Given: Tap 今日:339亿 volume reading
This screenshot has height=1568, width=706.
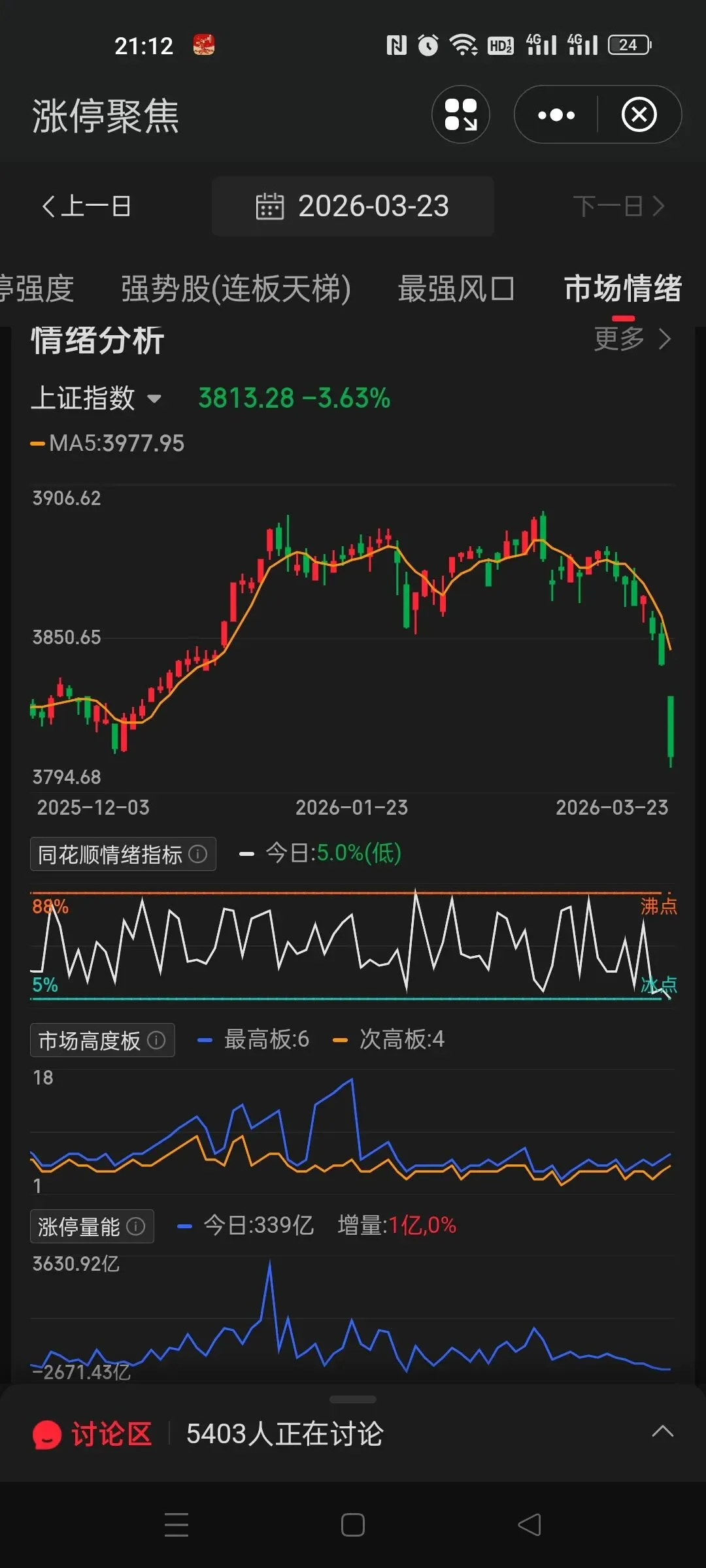Looking at the screenshot, I should coord(259,1226).
